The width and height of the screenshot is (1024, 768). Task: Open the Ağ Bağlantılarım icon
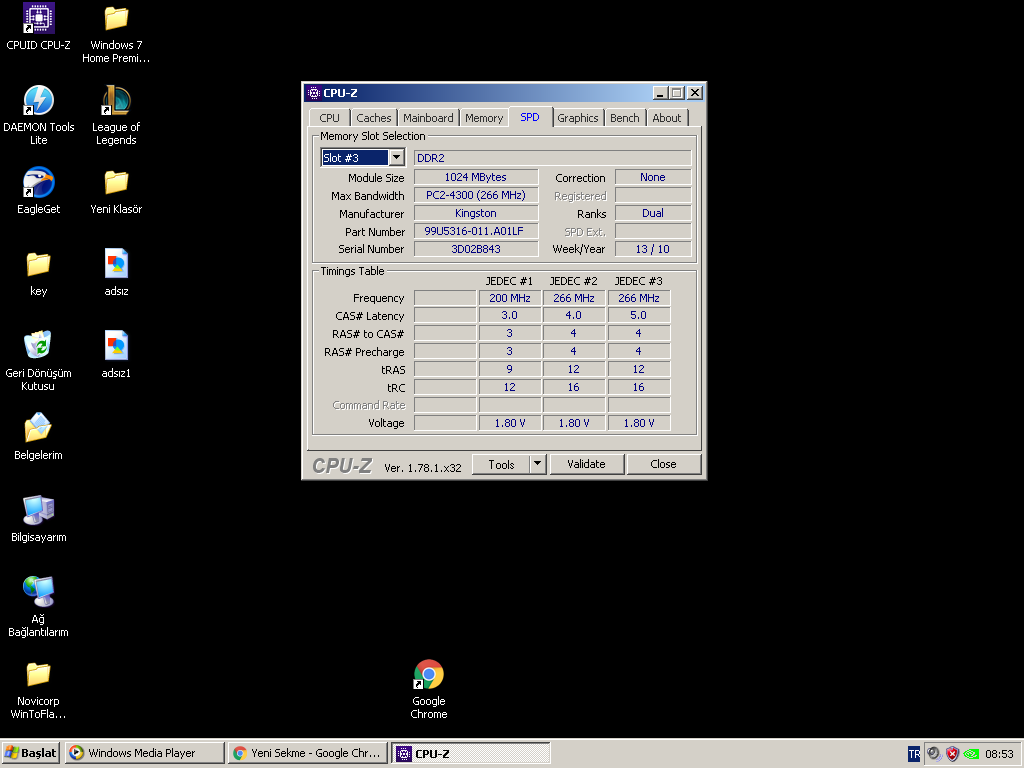click(x=38, y=592)
